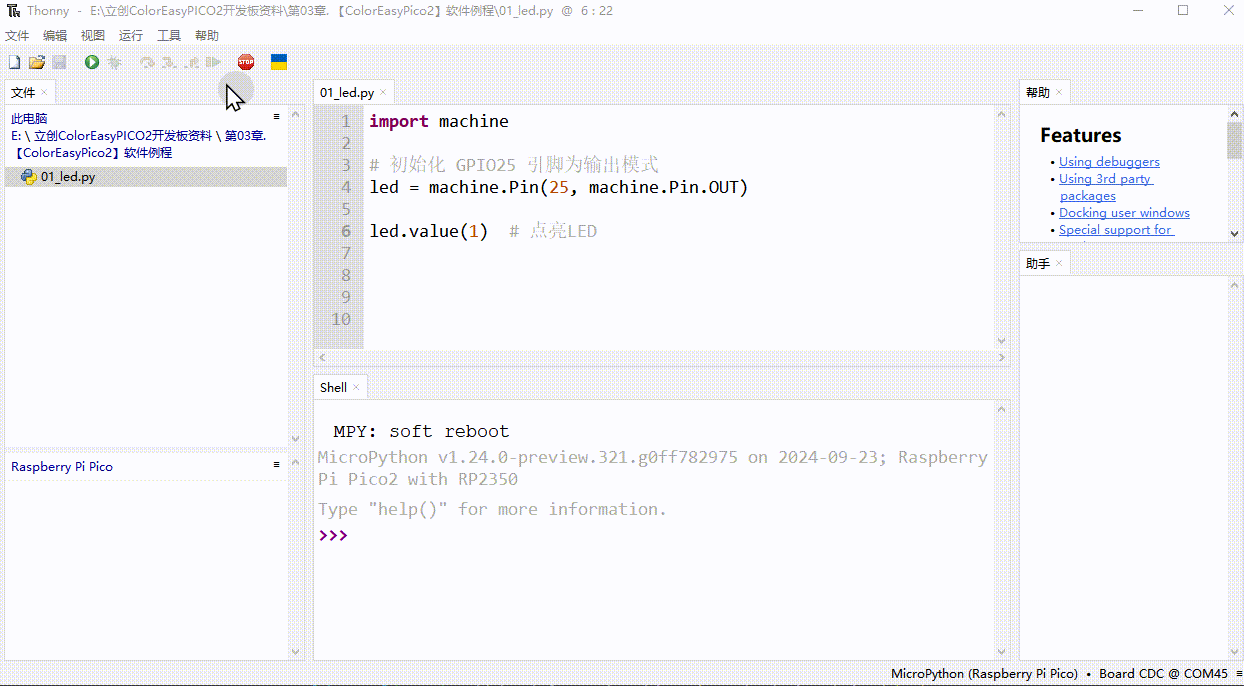Click the Raspberry Pi Pico panel title
Screen dimensions: 1244x686
[62, 467]
